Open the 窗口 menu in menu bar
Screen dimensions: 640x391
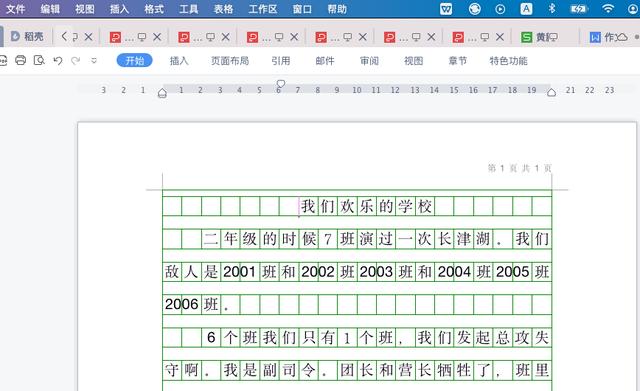pos(302,9)
